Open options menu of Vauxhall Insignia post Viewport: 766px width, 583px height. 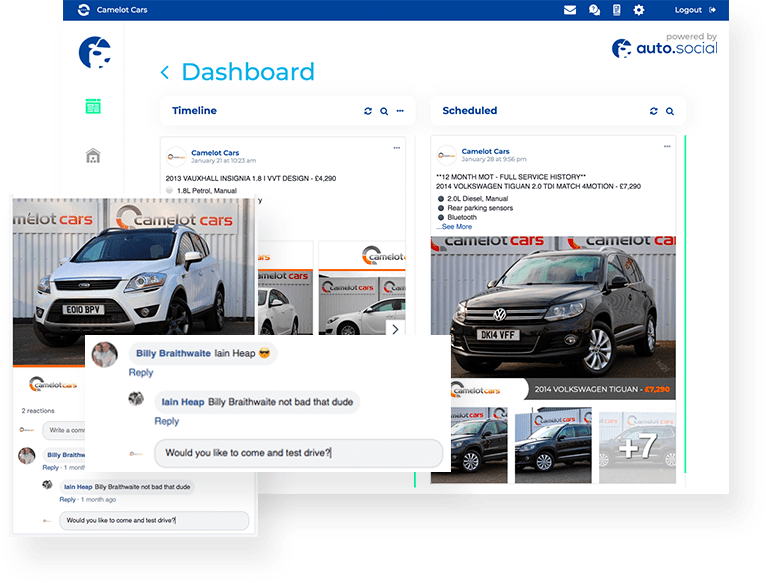(x=397, y=148)
